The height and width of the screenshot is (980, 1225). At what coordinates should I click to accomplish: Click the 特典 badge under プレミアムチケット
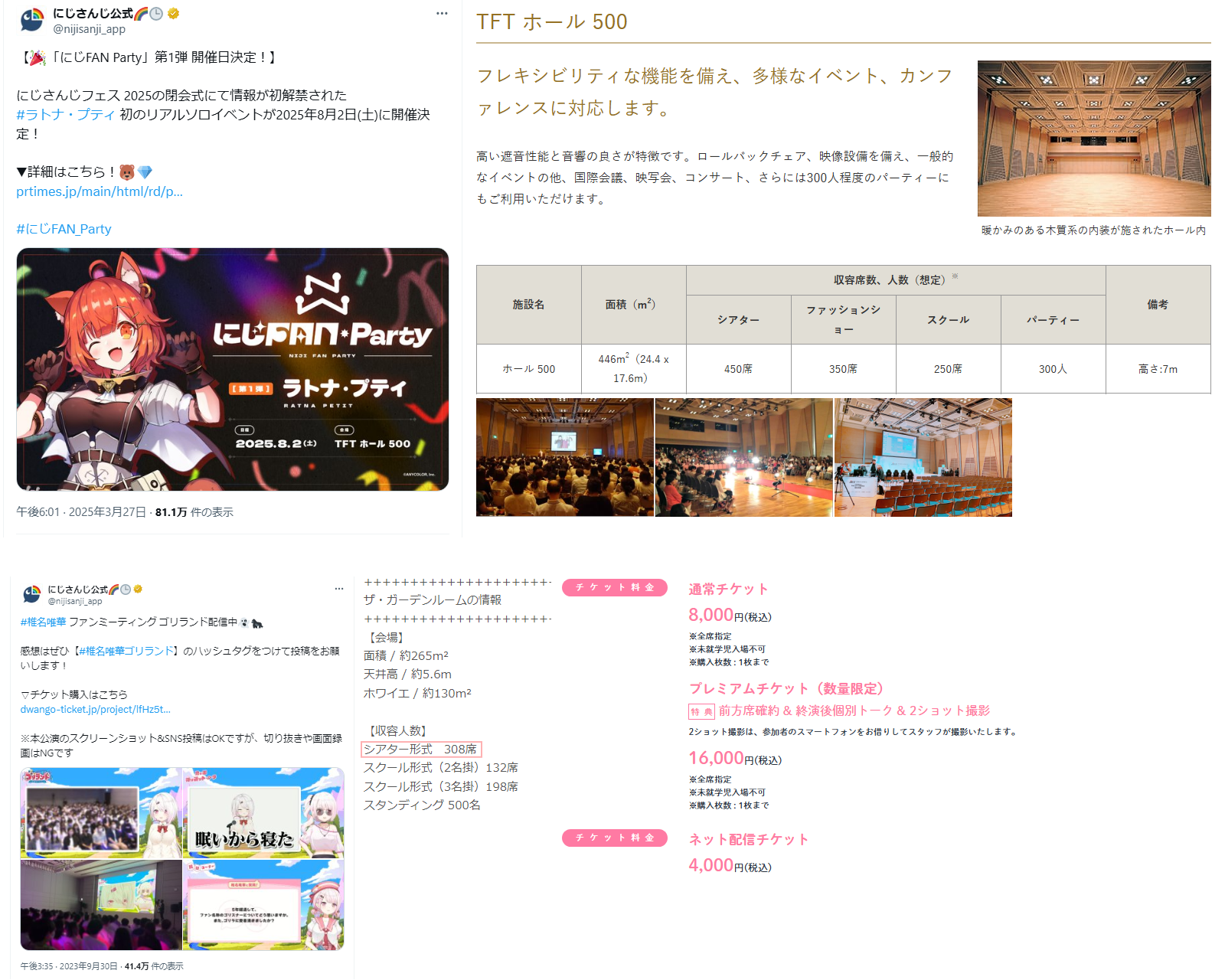701,711
